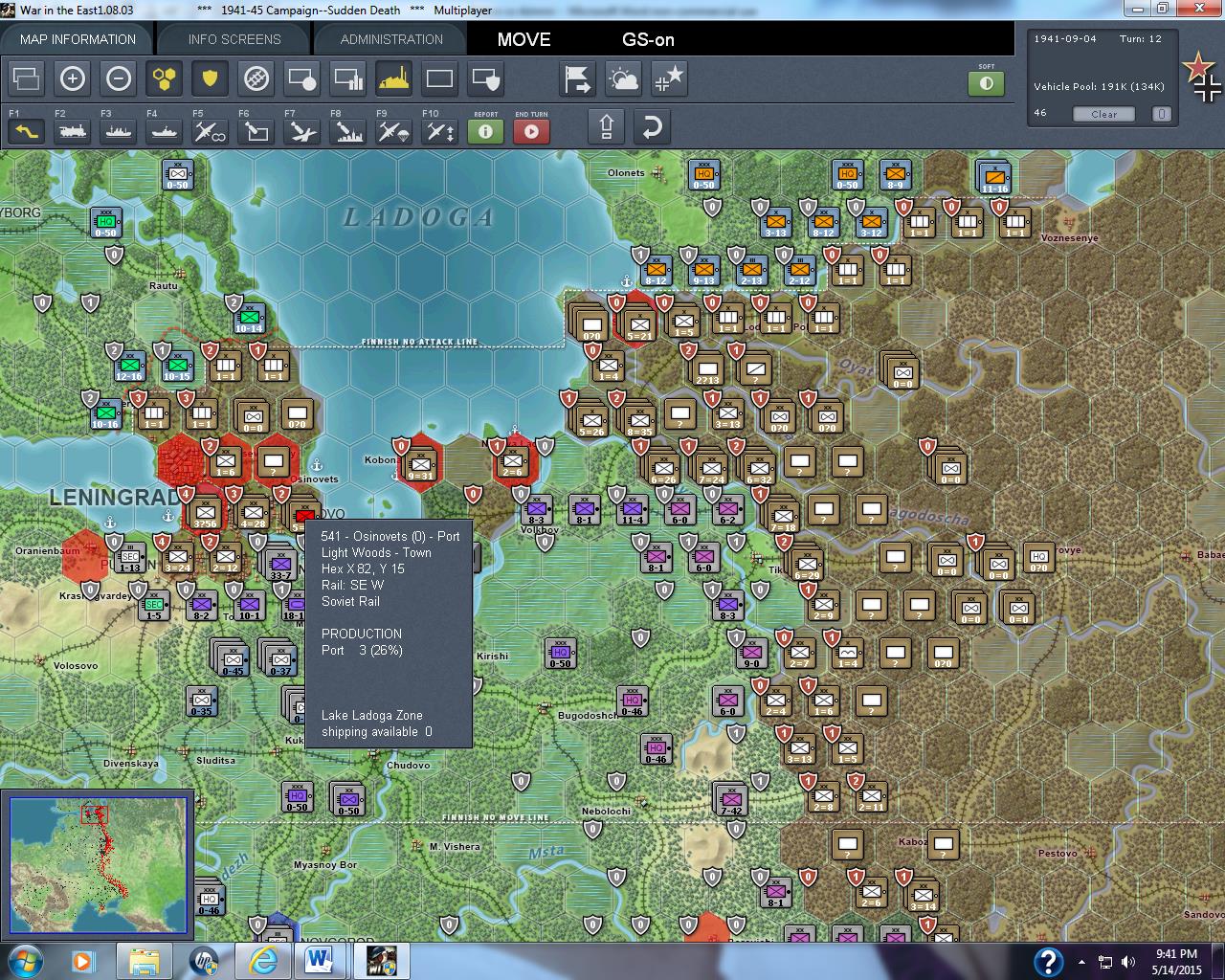Open the Report screen with green info icon

point(485,132)
